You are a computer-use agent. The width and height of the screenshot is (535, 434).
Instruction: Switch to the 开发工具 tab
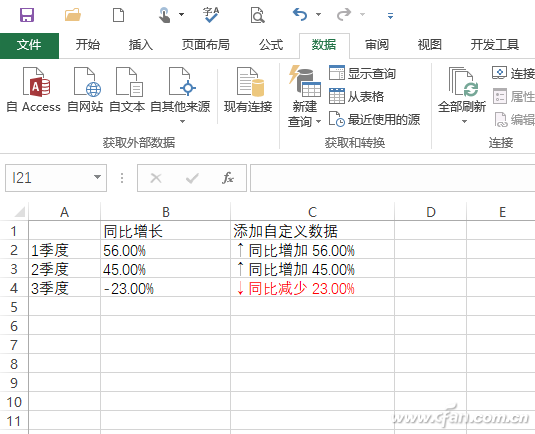pyautogui.click(x=495, y=45)
